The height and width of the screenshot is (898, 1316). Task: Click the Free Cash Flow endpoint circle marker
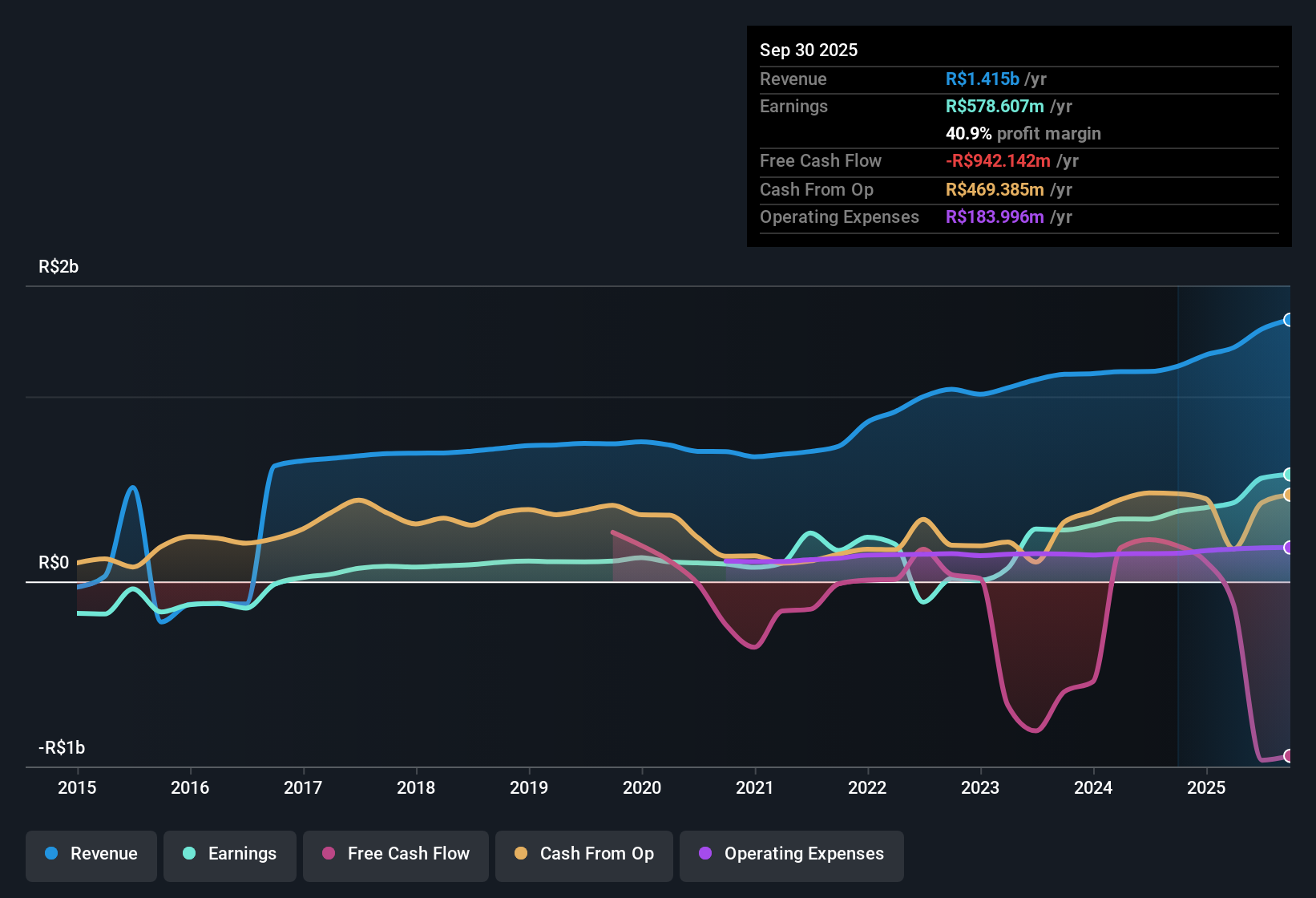click(x=1287, y=754)
